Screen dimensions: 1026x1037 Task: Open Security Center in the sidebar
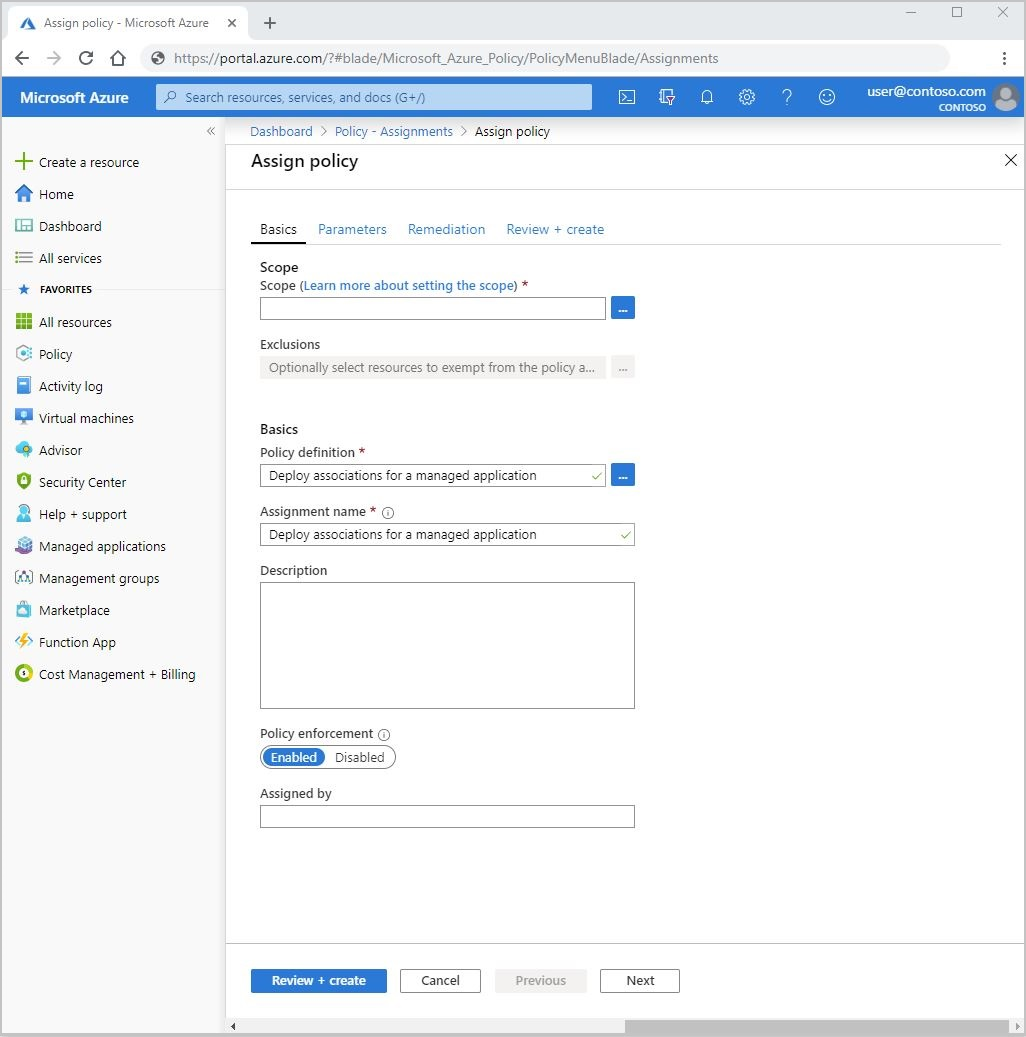point(82,481)
